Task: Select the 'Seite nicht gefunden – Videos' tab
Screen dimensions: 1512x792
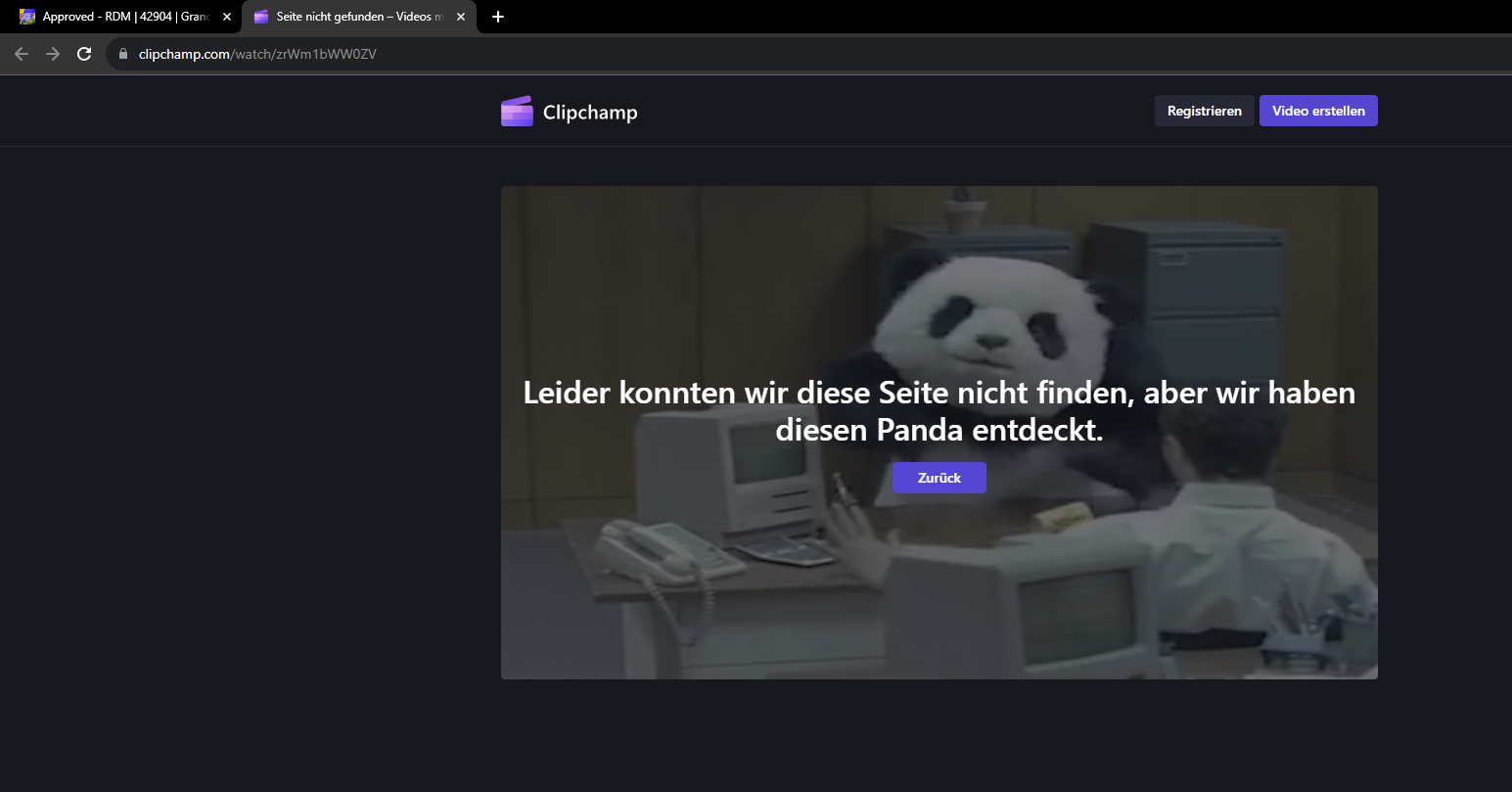Action: click(x=359, y=17)
